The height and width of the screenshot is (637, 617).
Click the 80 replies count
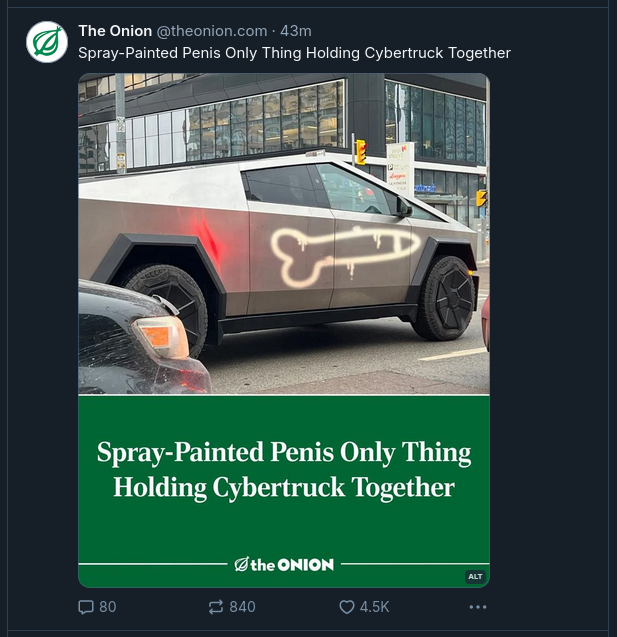pos(108,607)
